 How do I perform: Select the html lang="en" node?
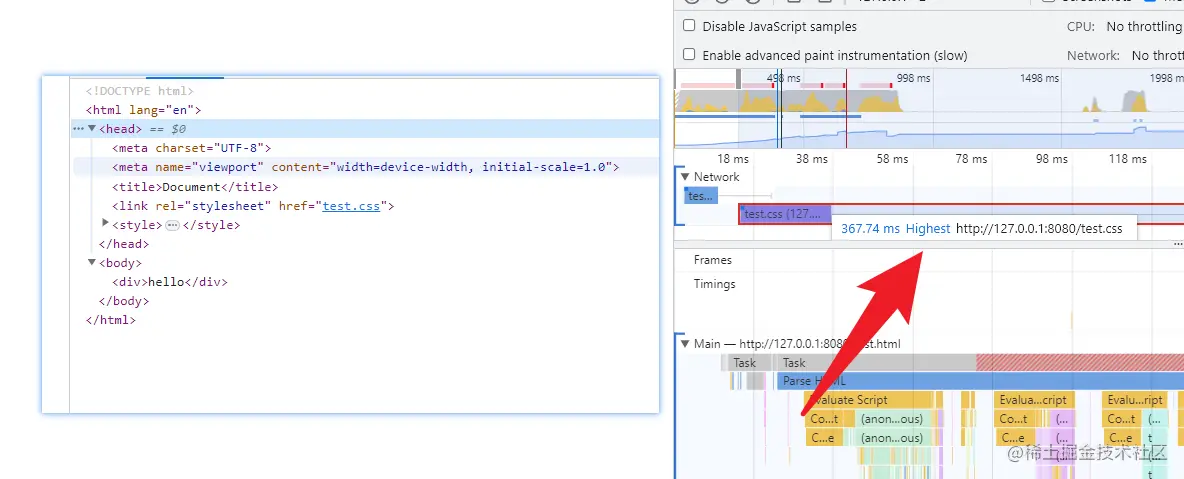(x=143, y=110)
